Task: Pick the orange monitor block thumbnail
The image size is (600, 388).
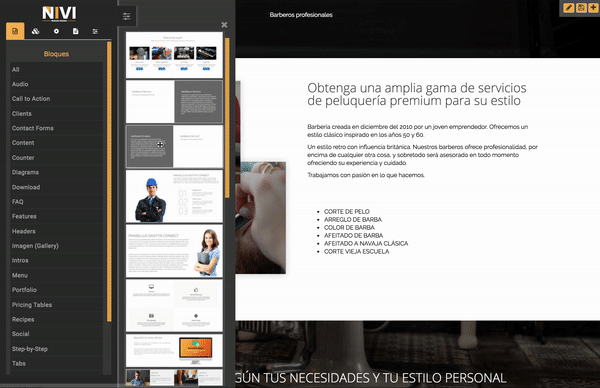Action: 174,350
